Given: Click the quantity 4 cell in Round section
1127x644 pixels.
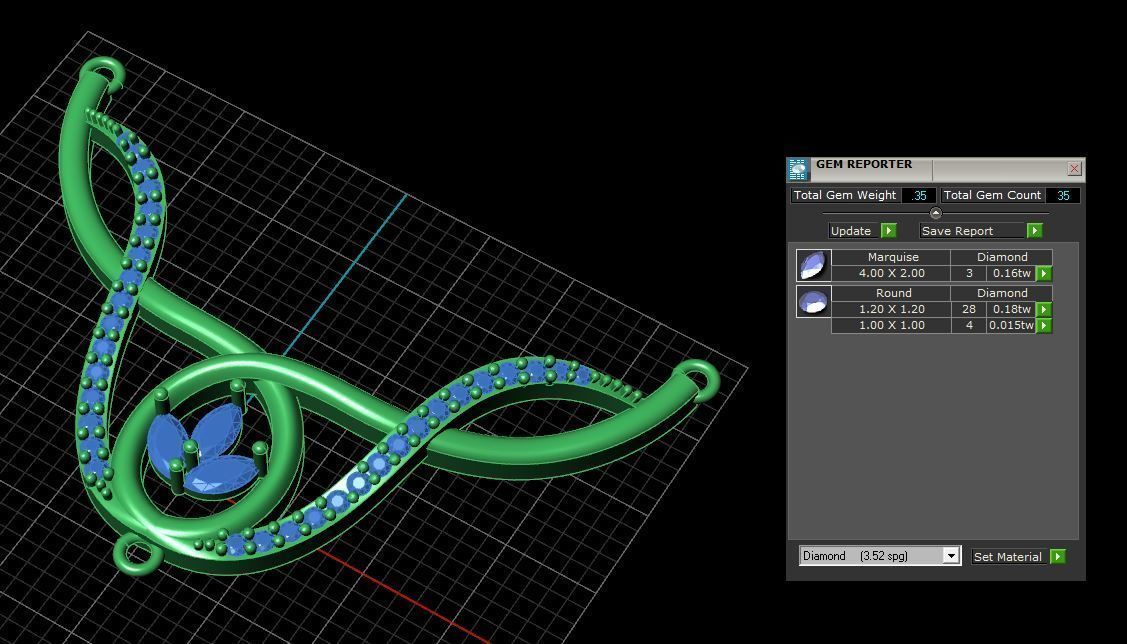Looking at the screenshot, I should (x=969, y=326).
